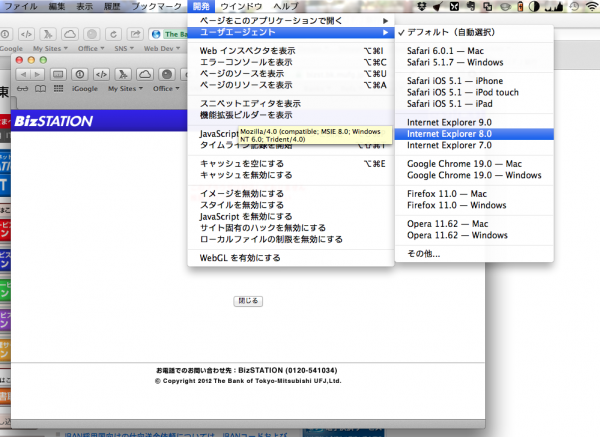This screenshot has height=437, width=600.
Task: Click the globe site icon in address bar
Action: [x=156, y=34]
